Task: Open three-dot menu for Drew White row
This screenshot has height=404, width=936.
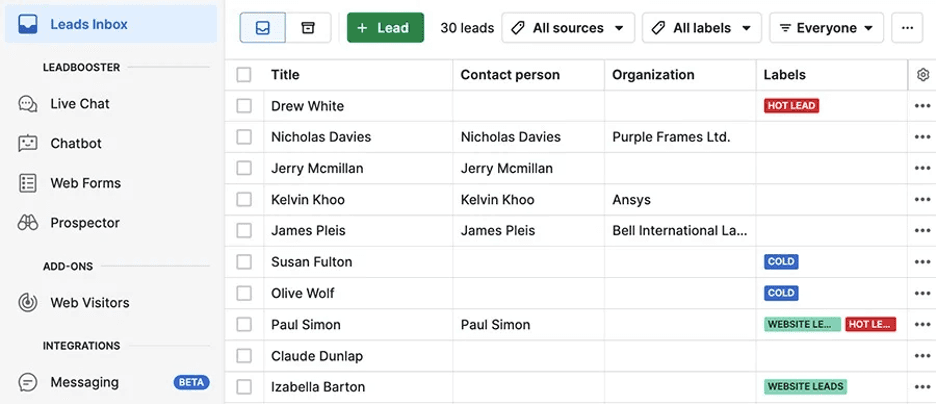Action: (x=922, y=106)
